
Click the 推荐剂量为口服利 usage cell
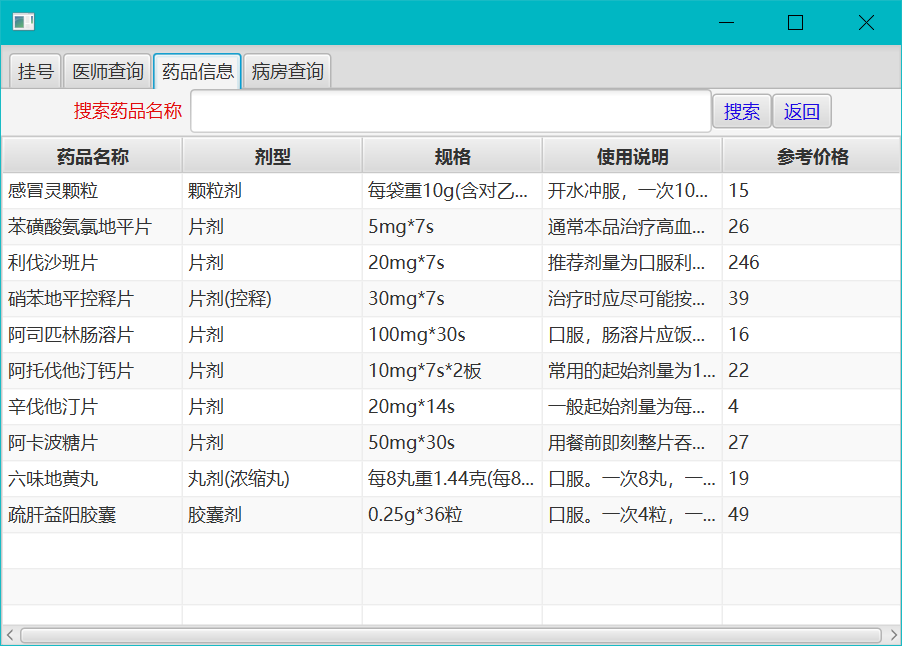pyautogui.click(x=632, y=263)
